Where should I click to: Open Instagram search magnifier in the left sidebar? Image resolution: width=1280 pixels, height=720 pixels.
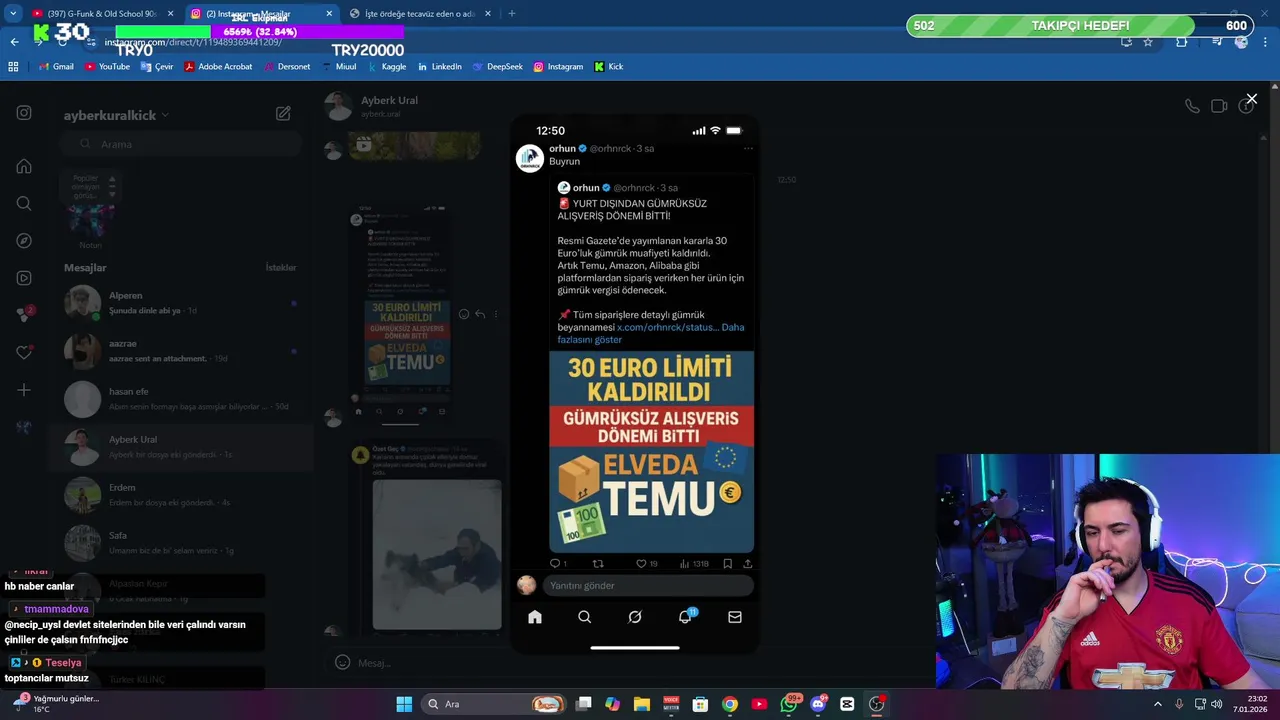click(x=24, y=203)
